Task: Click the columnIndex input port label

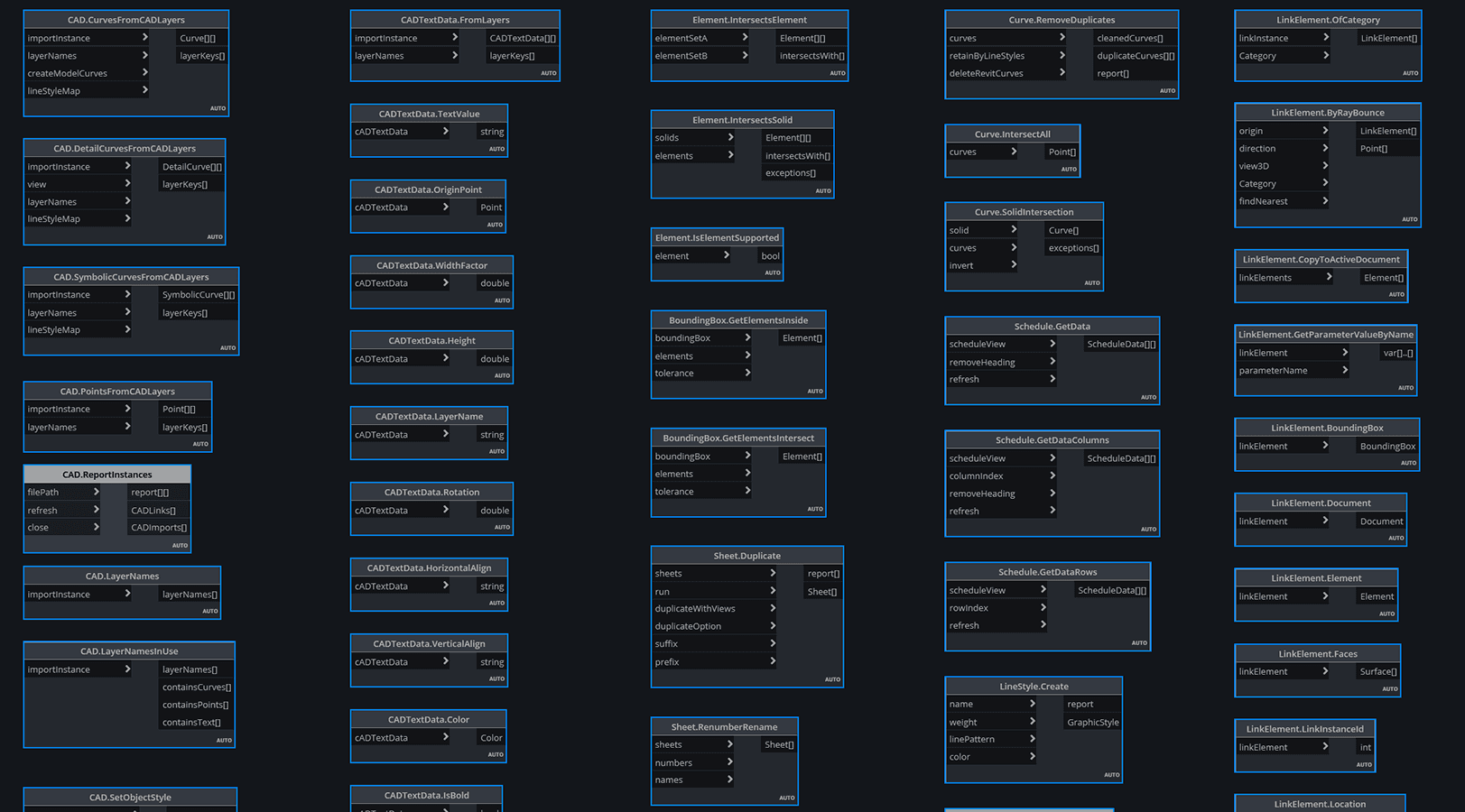Action: coord(976,475)
